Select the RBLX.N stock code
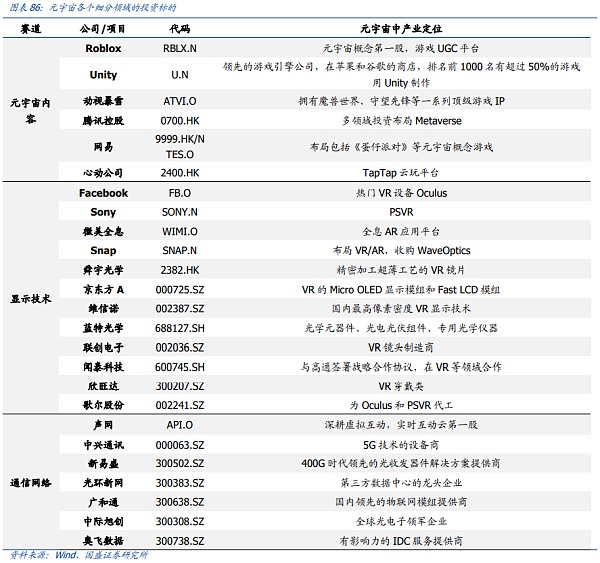 coord(180,49)
